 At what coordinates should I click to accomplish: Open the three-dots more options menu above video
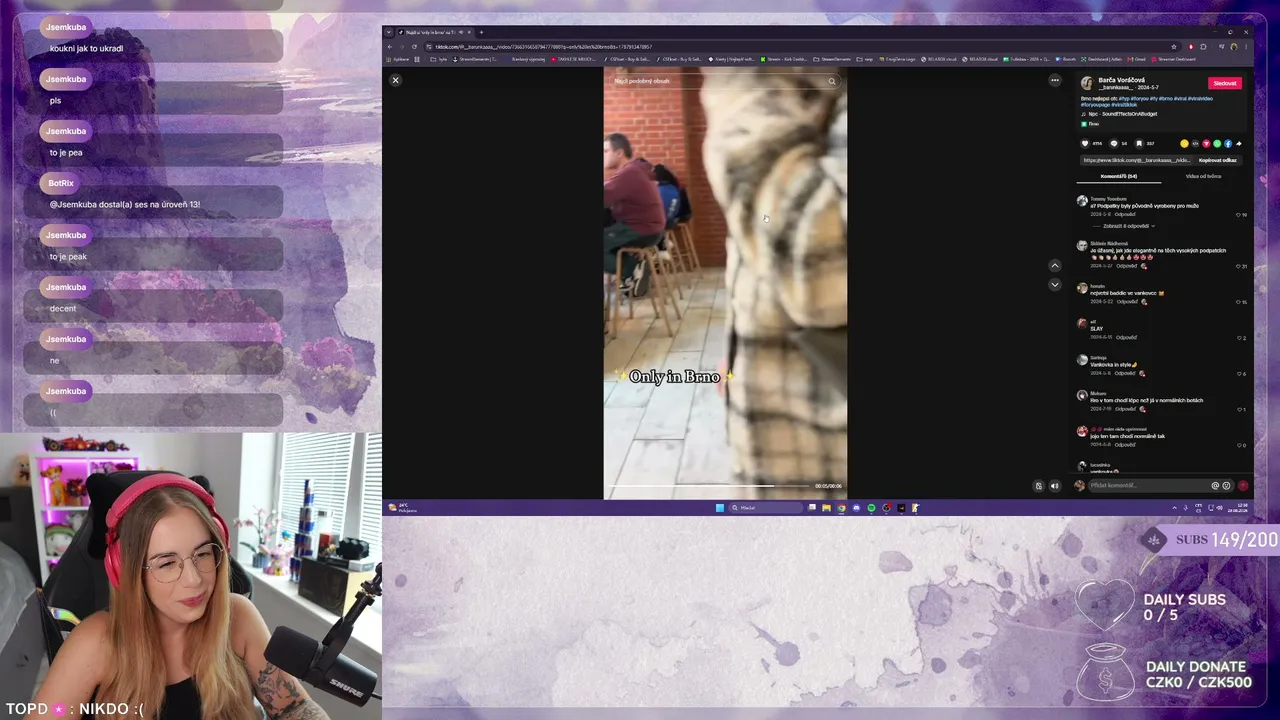coord(1054,80)
